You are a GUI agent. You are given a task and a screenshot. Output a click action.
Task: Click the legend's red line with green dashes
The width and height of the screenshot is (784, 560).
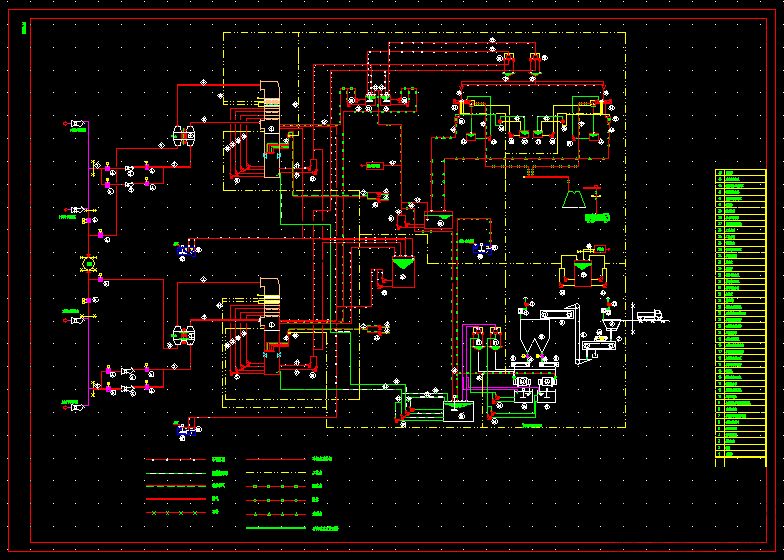pyautogui.click(x=176, y=486)
